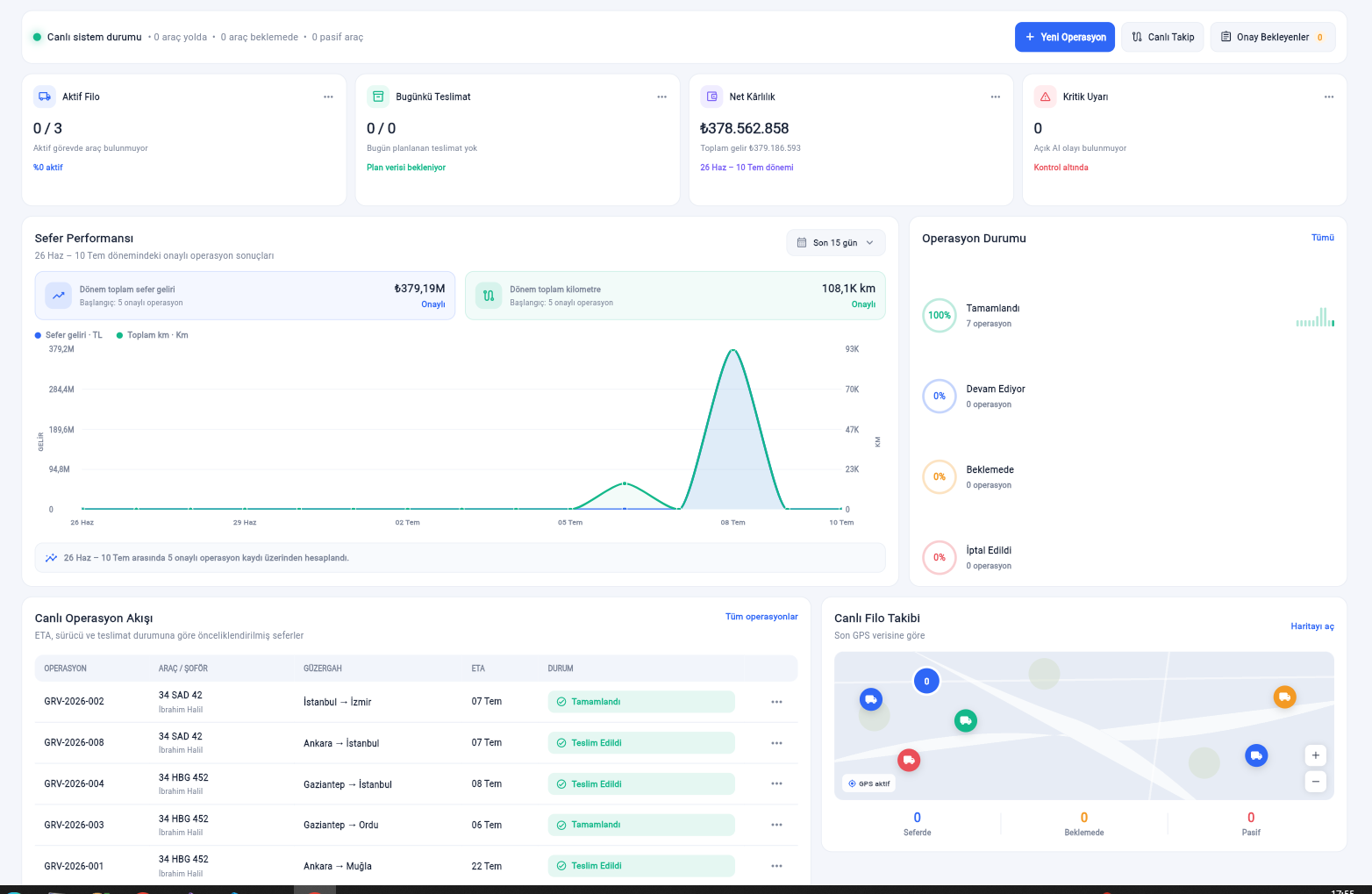1372x894 pixels.
Task: Open Aktif Filo card options menu
Action: click(x=328, y=97)
